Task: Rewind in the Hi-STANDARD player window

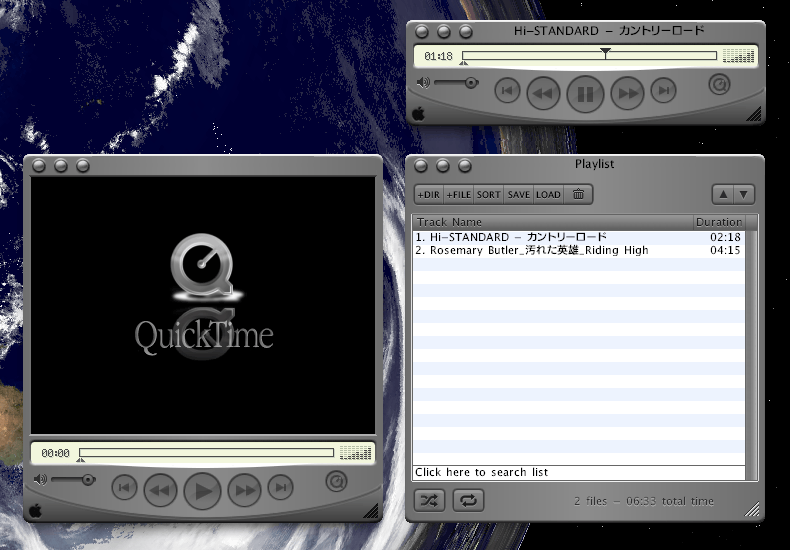Action: [x=543, y=94]
